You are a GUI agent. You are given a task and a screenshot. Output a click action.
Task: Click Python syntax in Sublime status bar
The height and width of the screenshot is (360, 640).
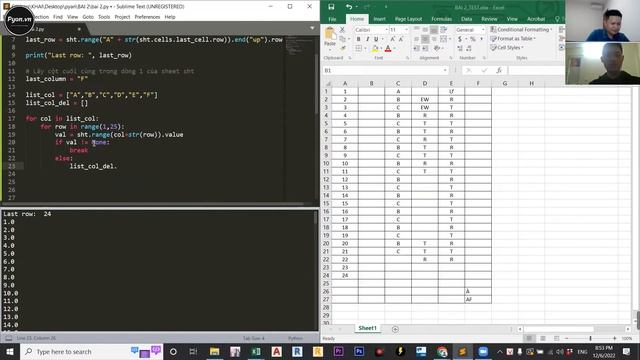click(295, 338)
